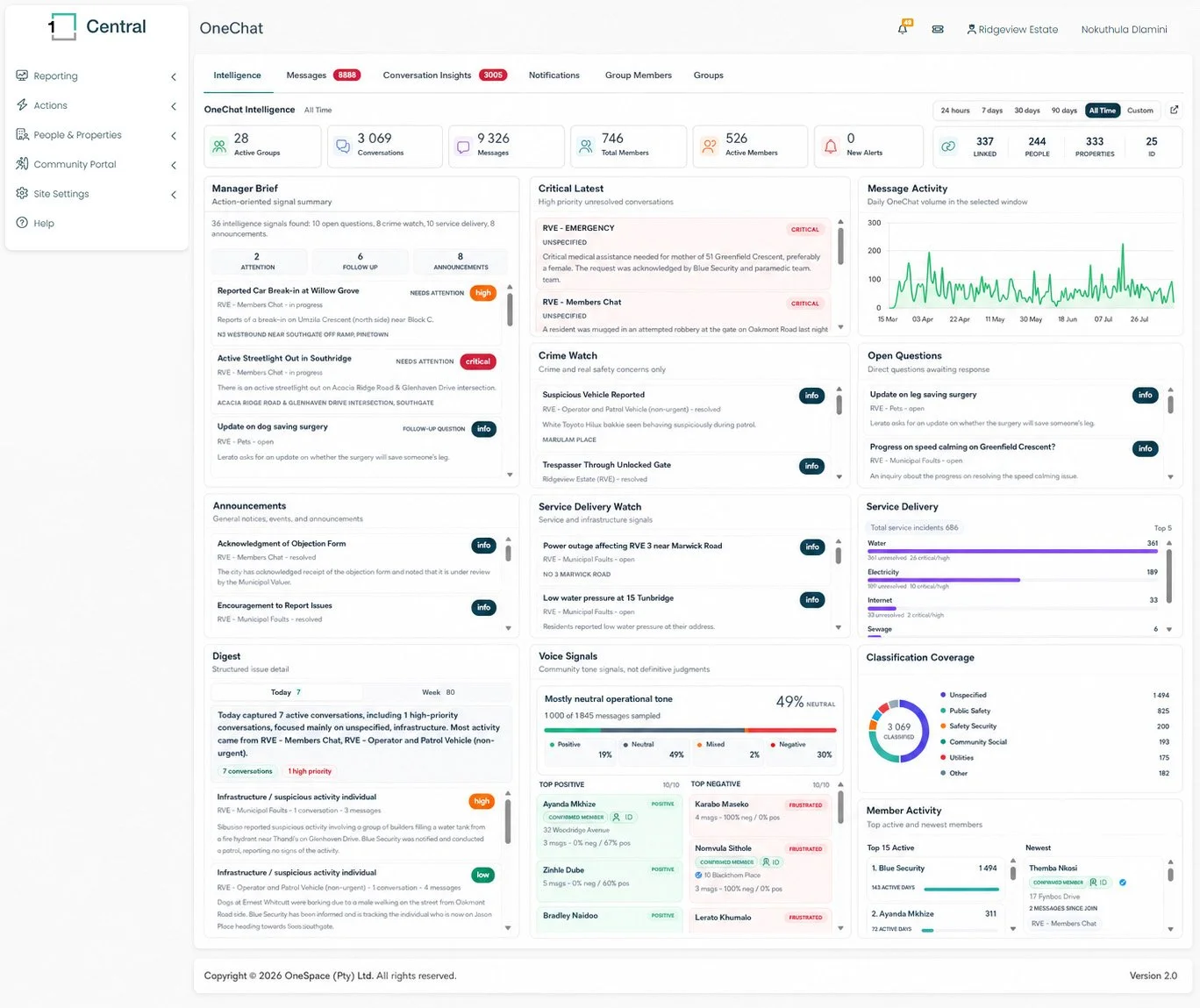
Task: Click the ticket icon beside the bell
Action: [x=938, y=29]
